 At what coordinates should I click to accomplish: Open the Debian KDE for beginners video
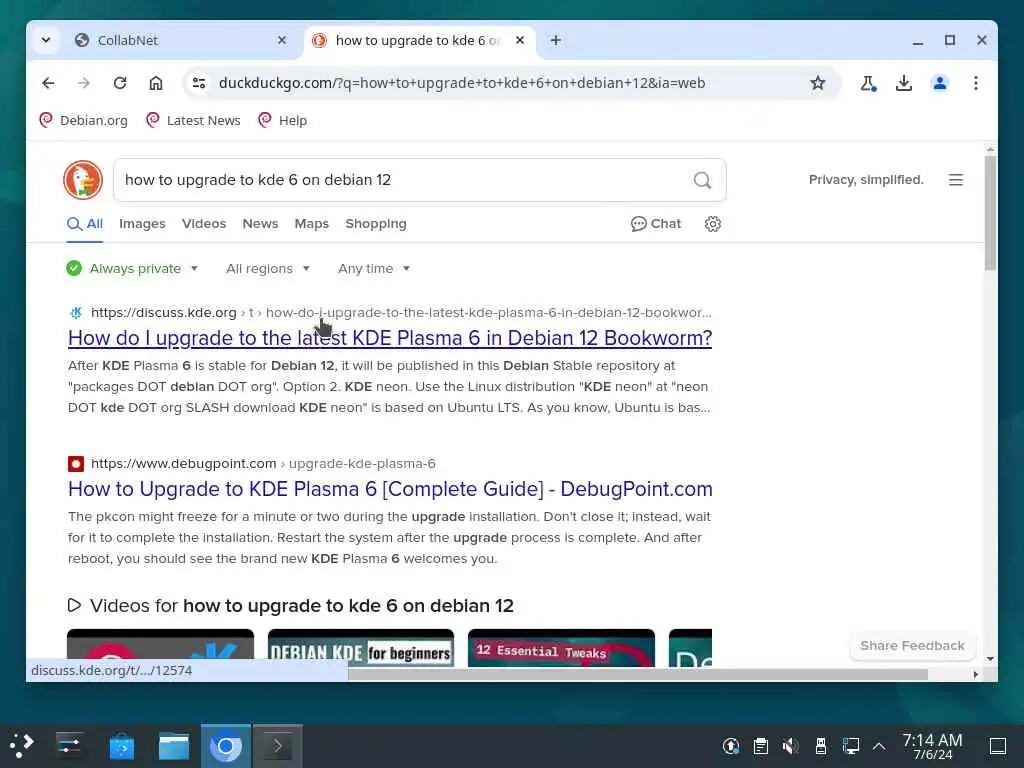361,647
